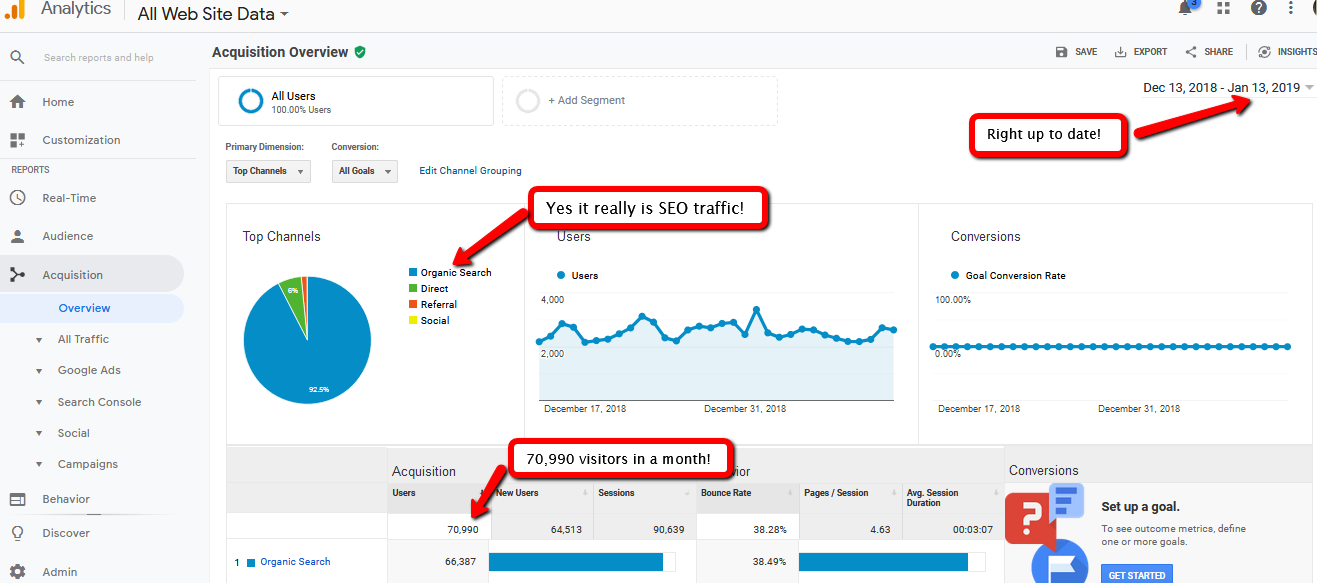
Task: Click the + Add Segment box
Action: coord(640,101)
